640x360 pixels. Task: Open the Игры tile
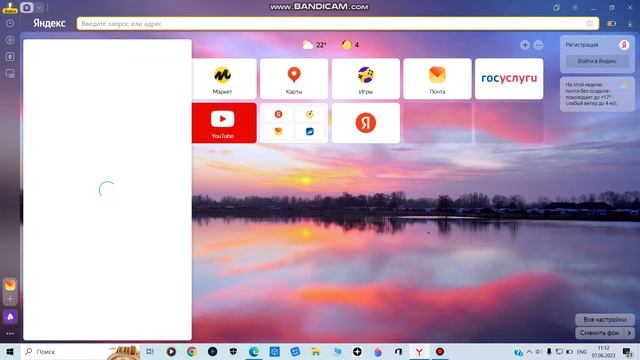click(x=366, y=79)
